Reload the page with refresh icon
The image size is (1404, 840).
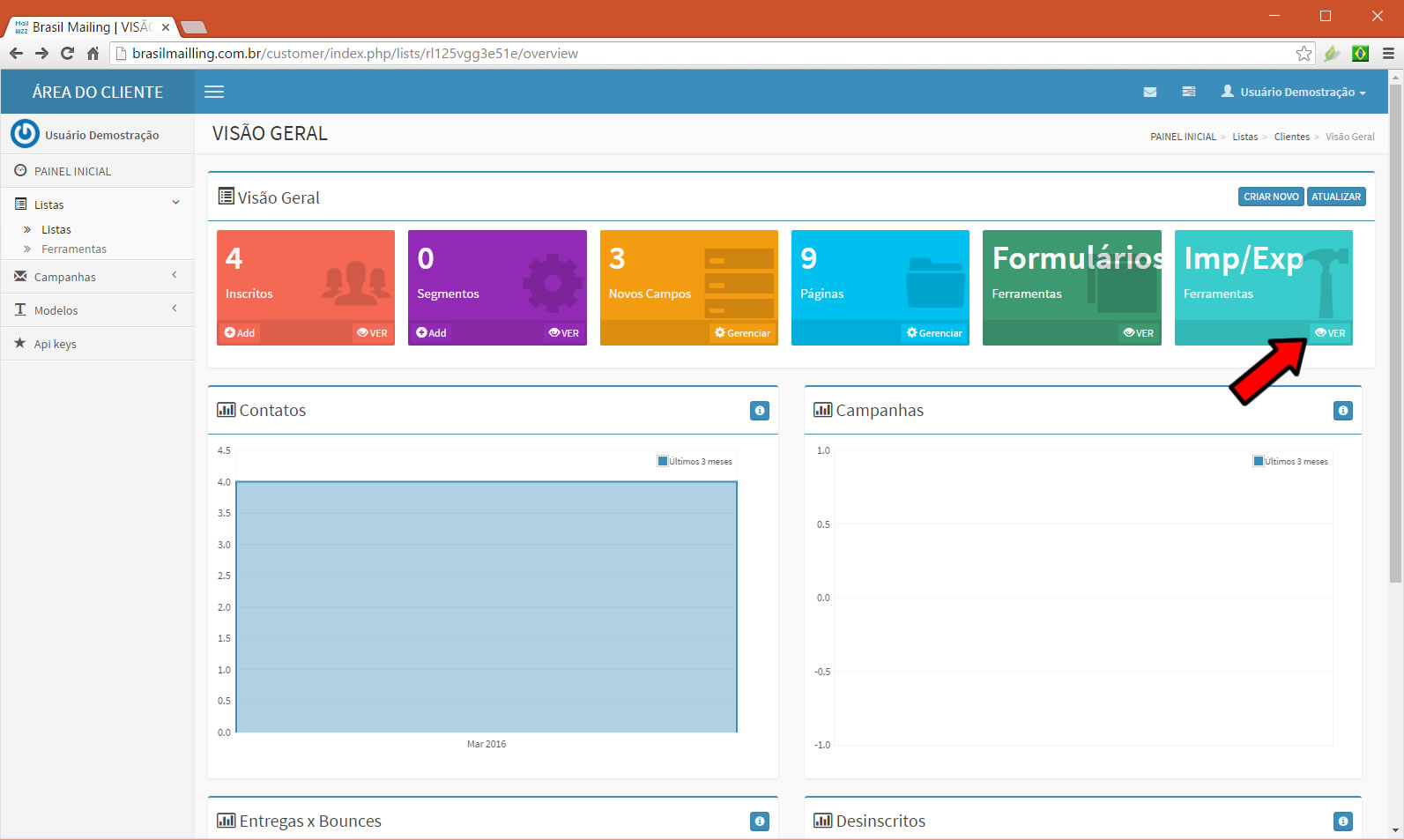[67, 53]
